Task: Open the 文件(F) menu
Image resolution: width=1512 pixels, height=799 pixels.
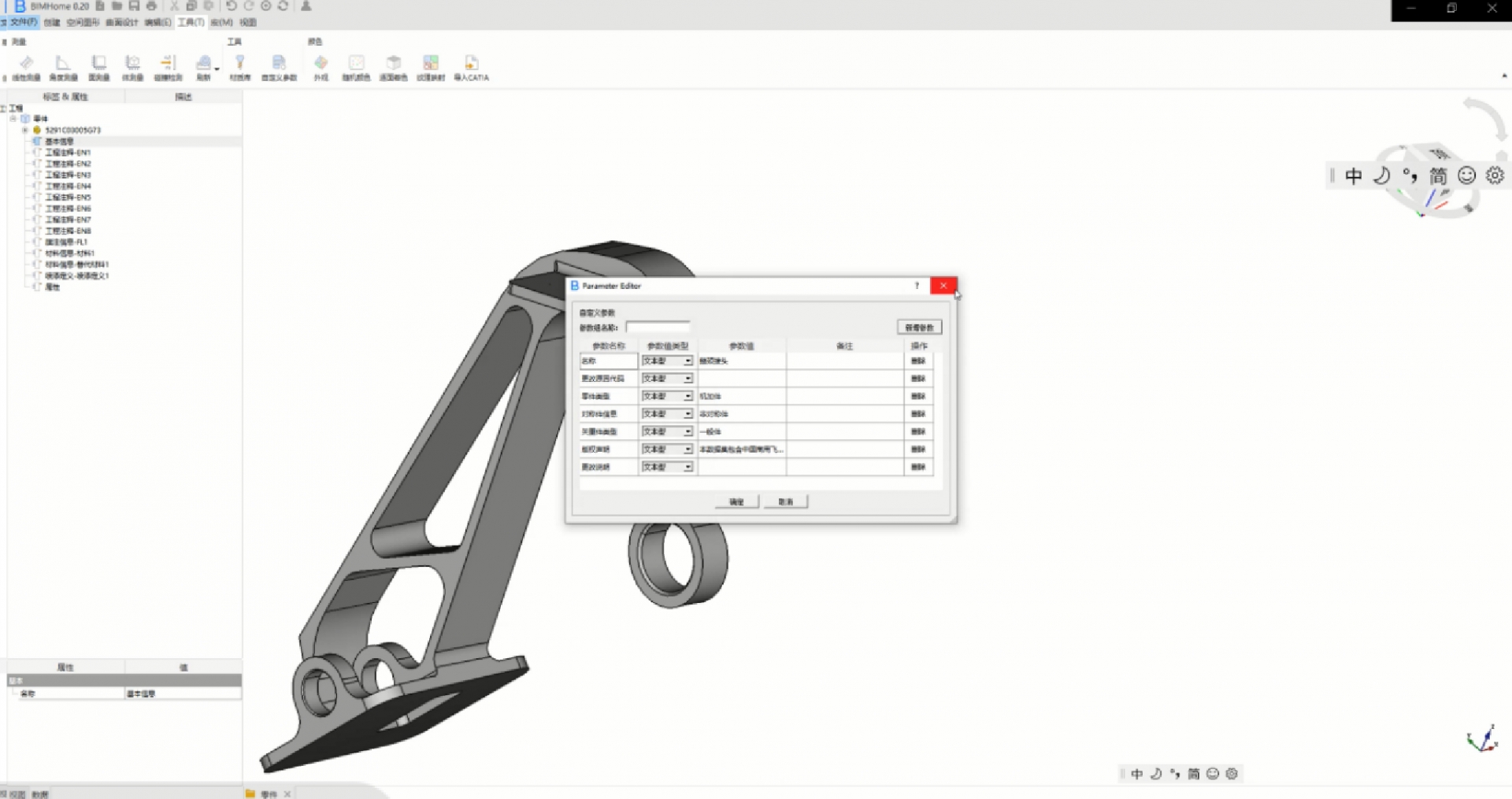Action: click(x=22, y=22)
